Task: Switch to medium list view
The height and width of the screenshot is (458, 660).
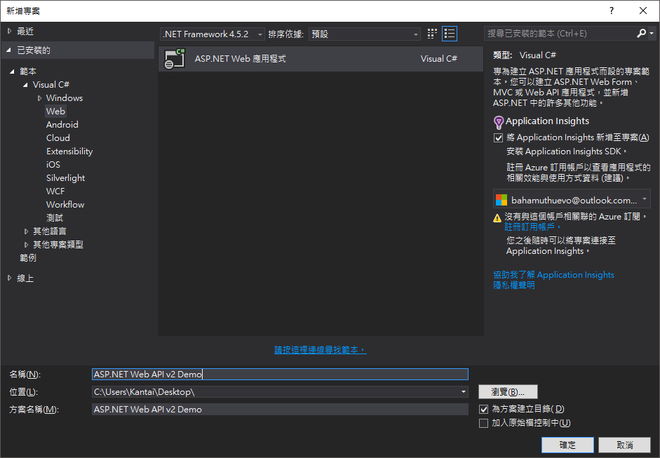Action: (x=450, y=34)
